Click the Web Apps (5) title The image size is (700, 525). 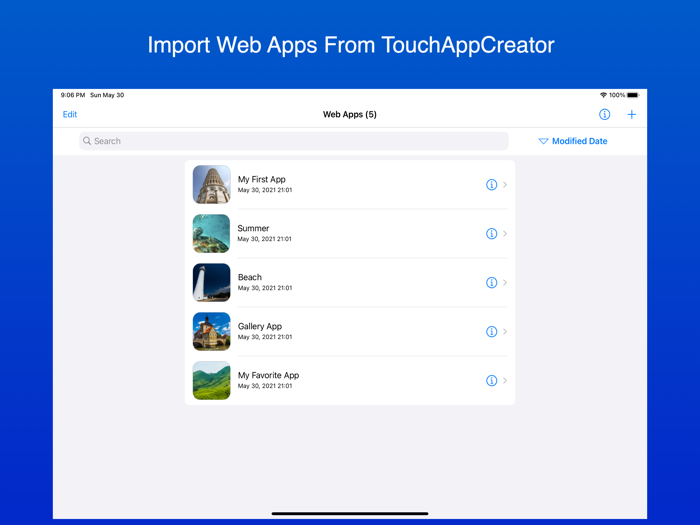[x=350, y=114]
